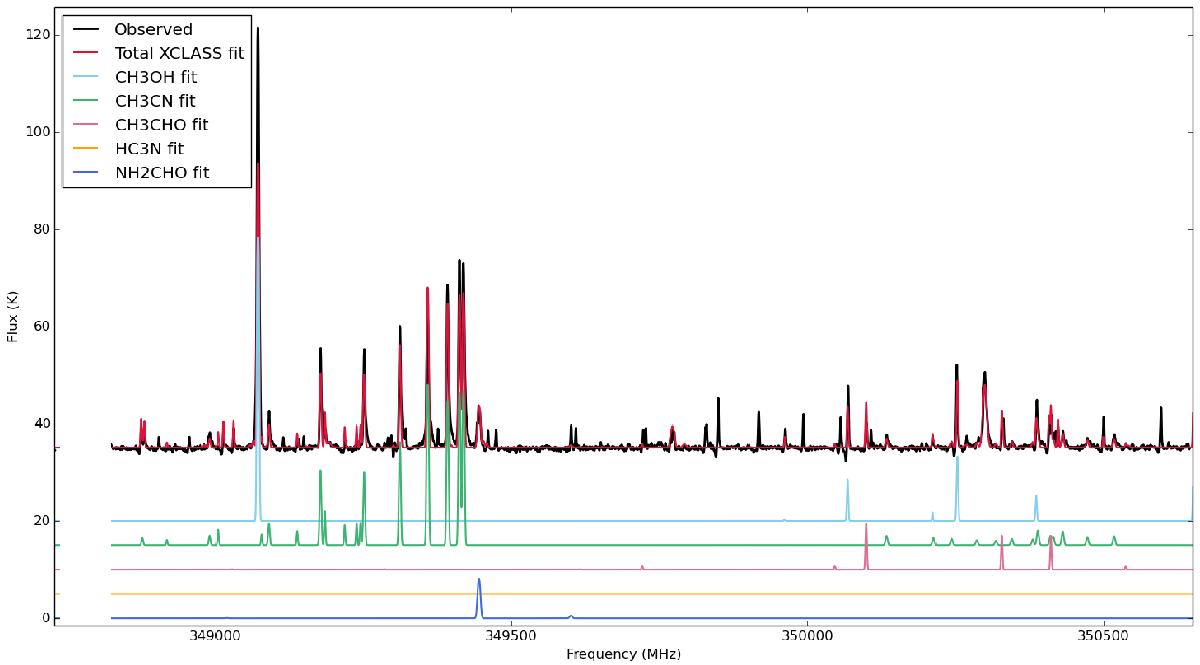The image size is (1200, 665).
Task: Click the red Total XCLASS line swatch
Action: 86,53
